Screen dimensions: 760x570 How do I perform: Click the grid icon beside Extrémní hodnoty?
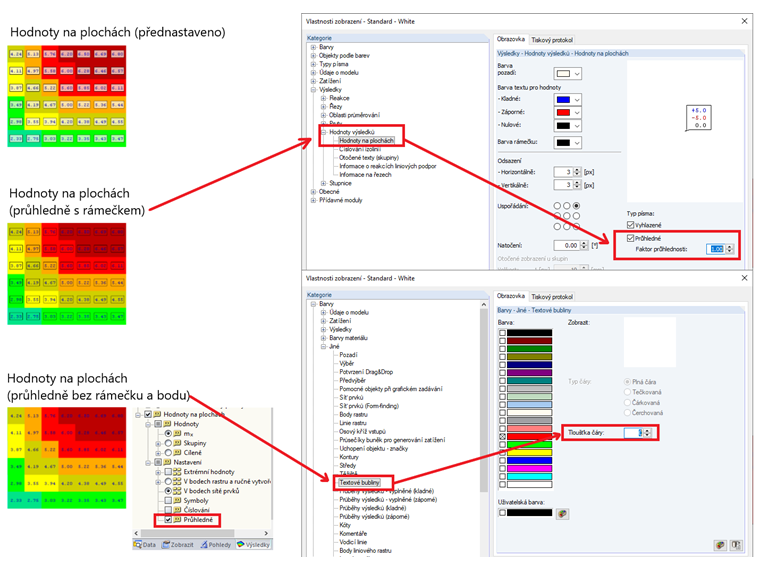[177, 472]
